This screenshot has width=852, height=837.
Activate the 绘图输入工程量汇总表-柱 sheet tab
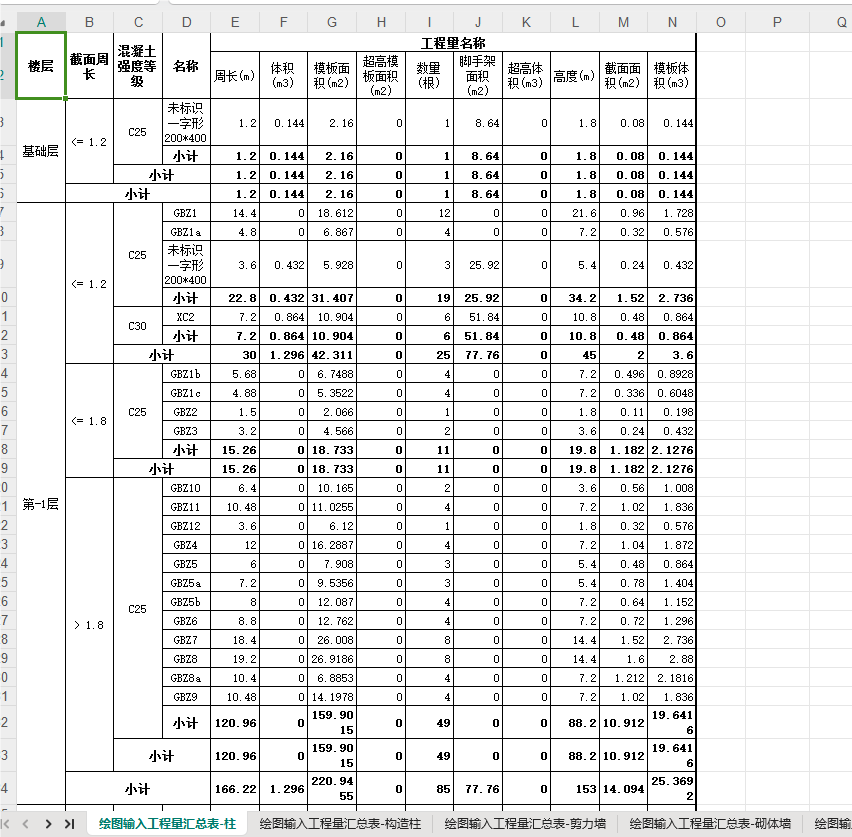[167, 824]
